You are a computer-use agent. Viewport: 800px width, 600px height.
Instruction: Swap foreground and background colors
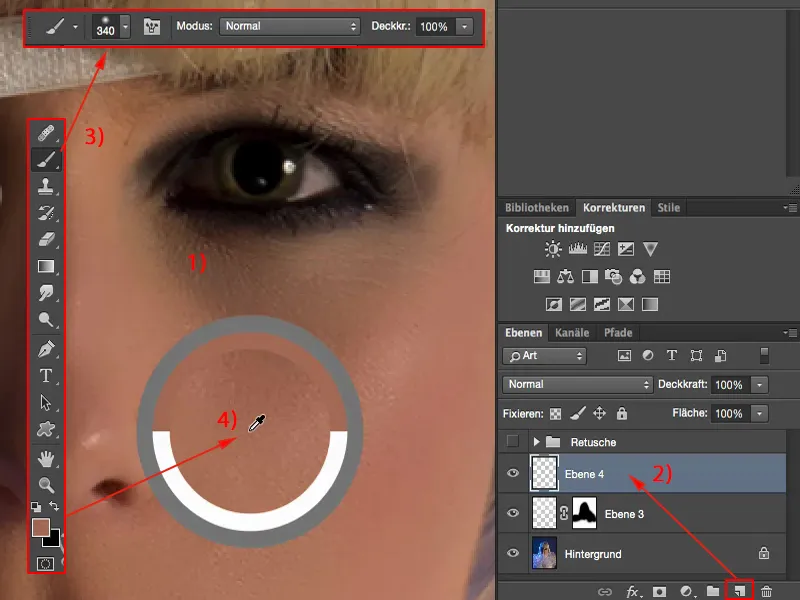coord(54,506)
